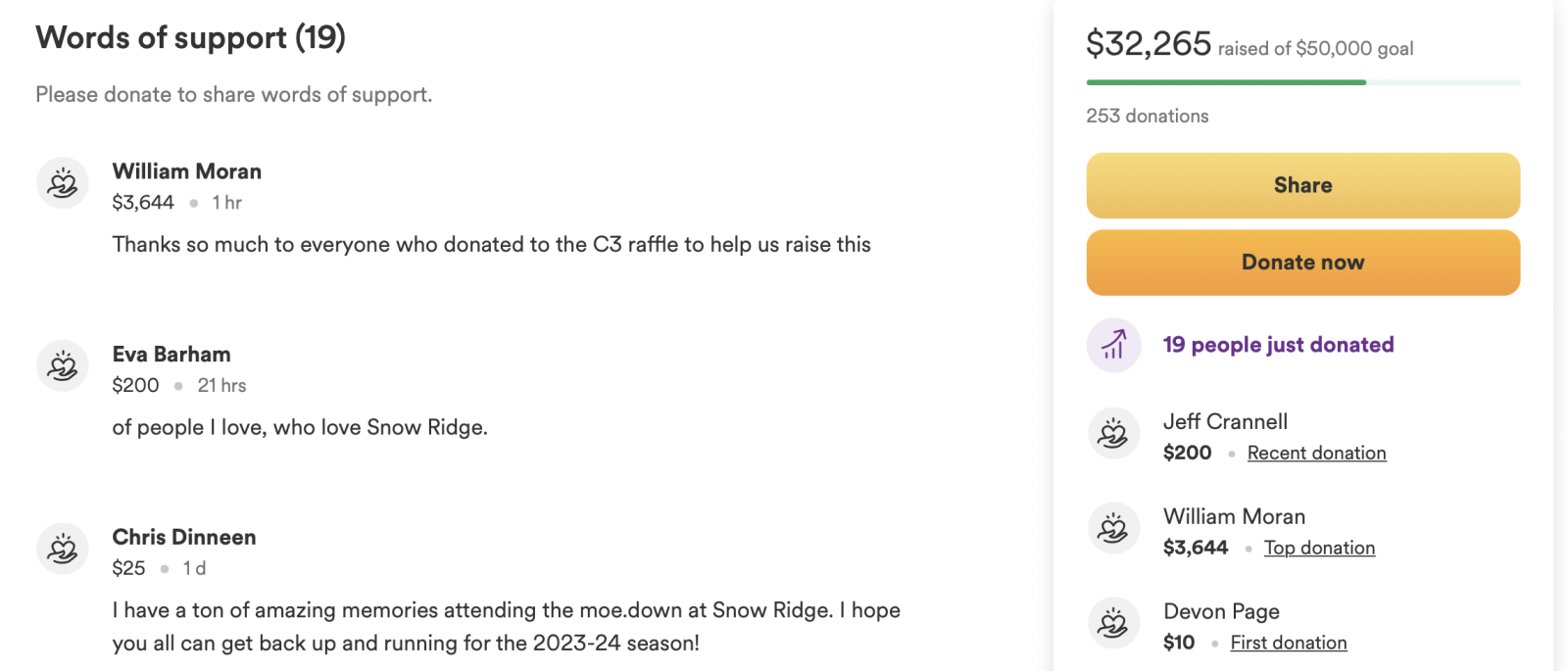
Task: Click Devon Page's donor avatar icon
Action: click(1113, 623)
